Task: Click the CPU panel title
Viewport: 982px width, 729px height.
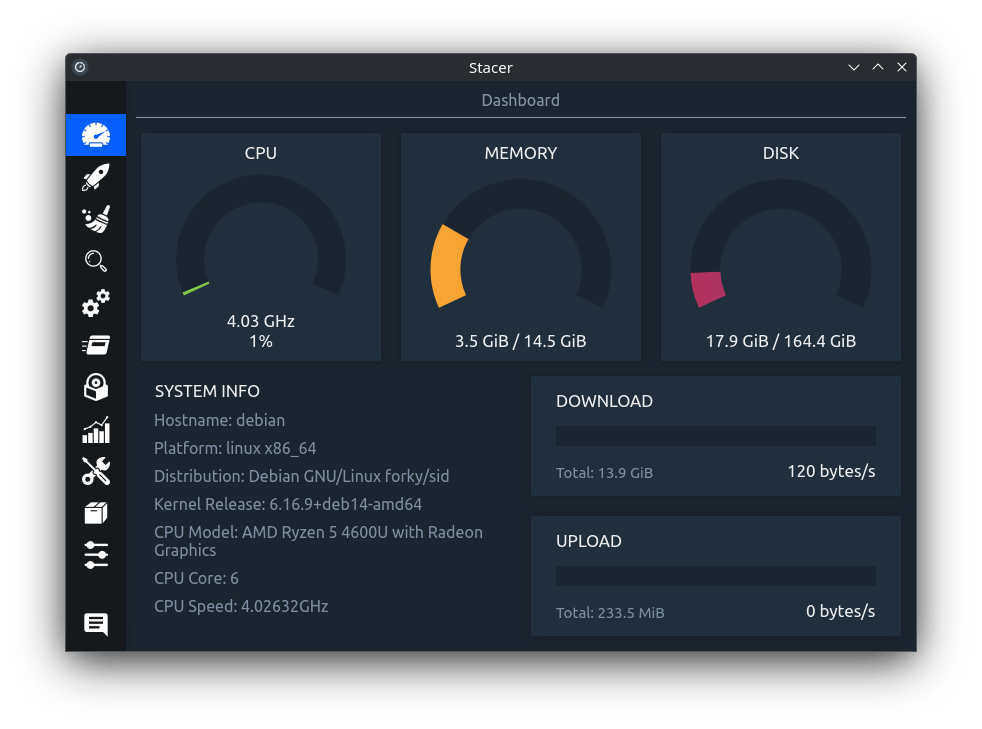Action: click(x=261, y=153)
